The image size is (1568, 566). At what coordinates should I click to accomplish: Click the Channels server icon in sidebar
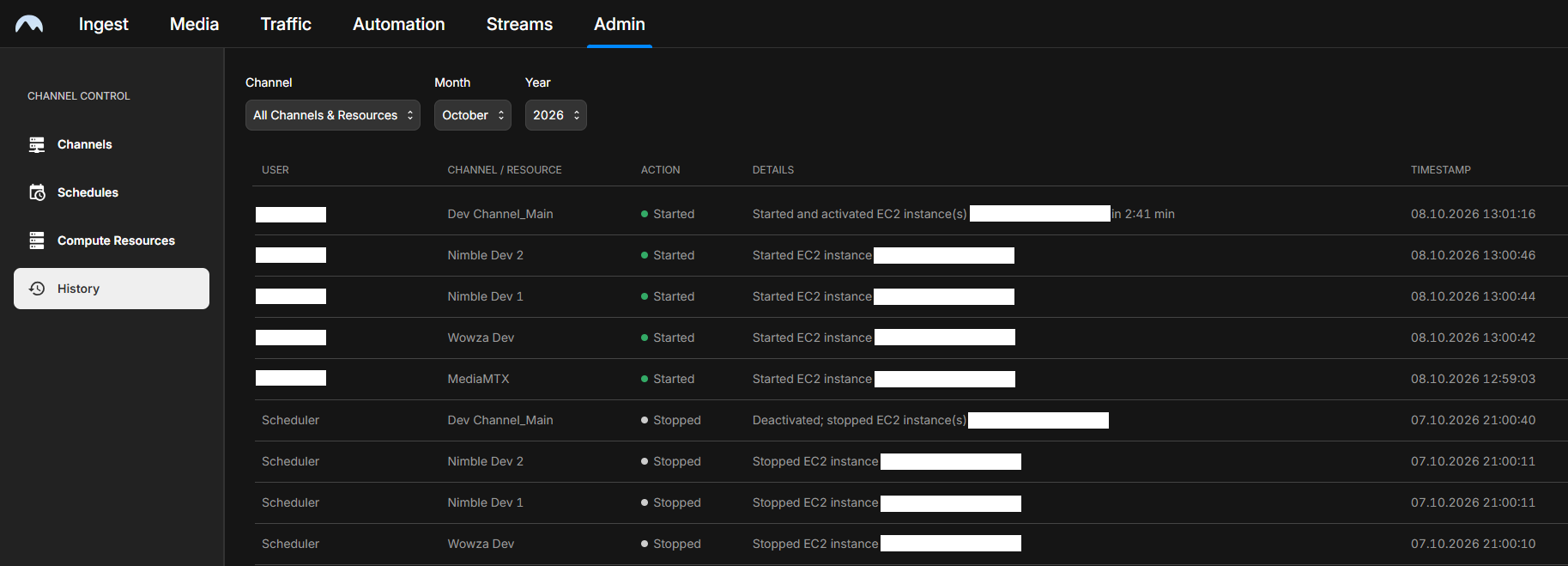[37, 144]
